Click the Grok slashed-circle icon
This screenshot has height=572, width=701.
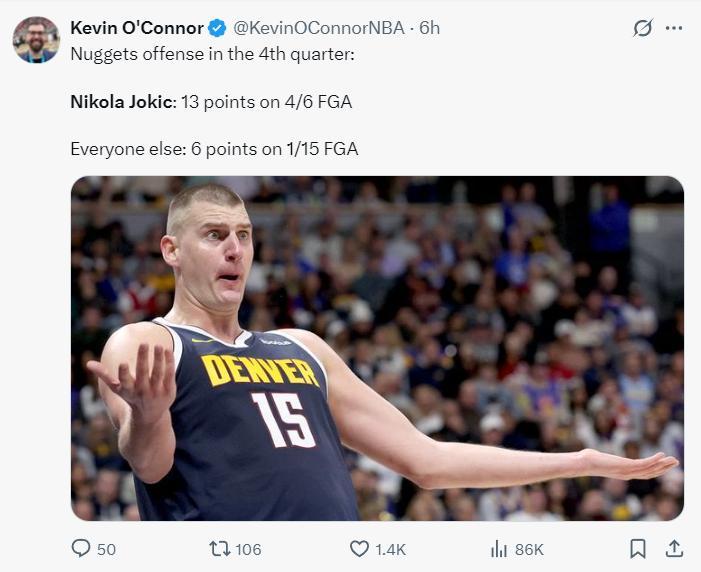tap(643, 28)
